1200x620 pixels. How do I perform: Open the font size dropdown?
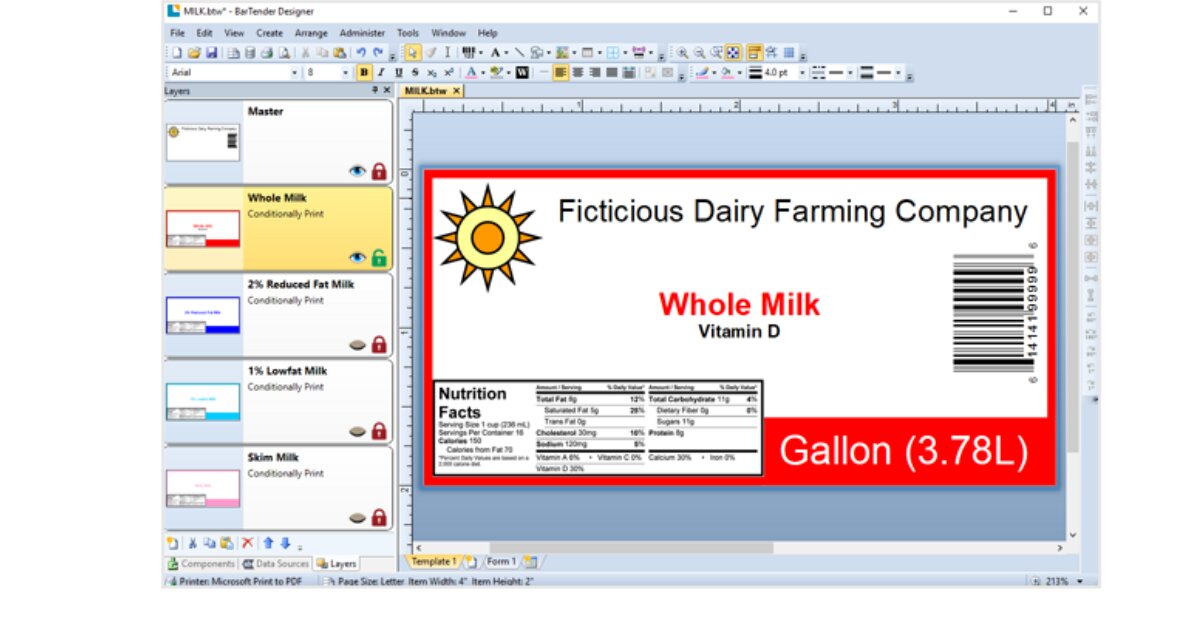pos(346,73)
